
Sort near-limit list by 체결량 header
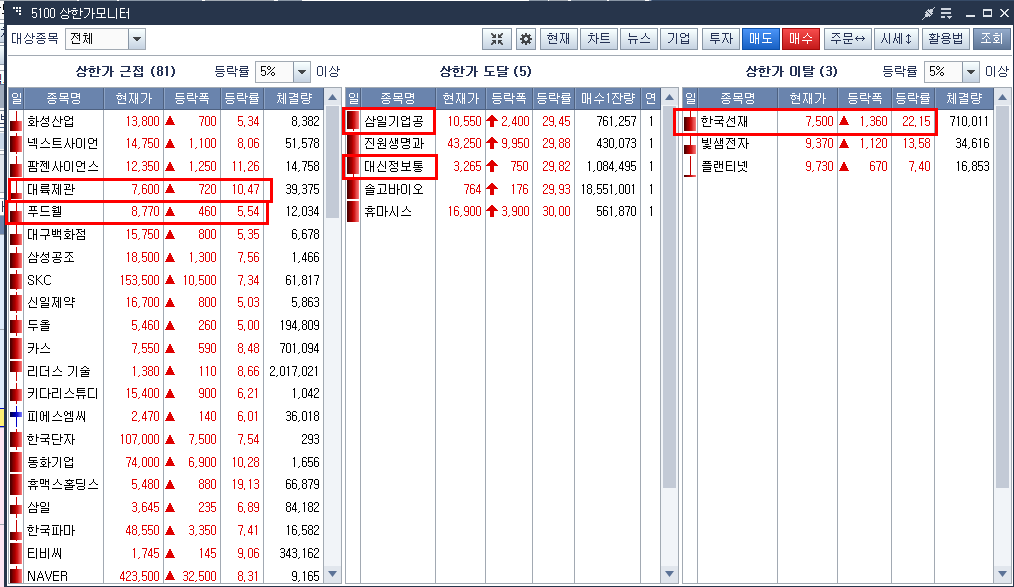[294, 98]
